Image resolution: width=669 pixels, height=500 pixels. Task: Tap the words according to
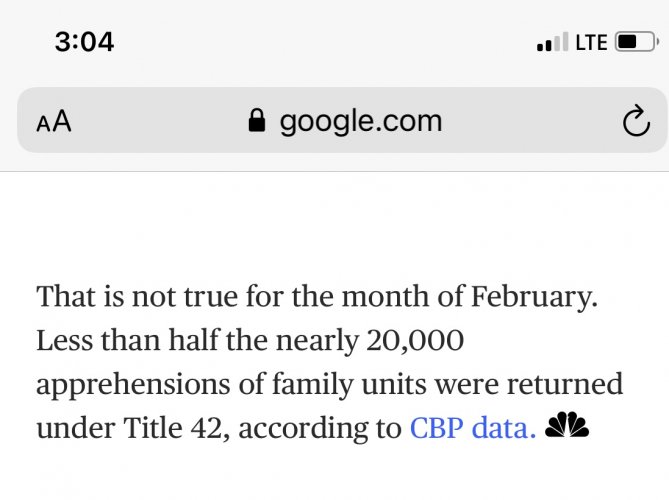[320, 429]
